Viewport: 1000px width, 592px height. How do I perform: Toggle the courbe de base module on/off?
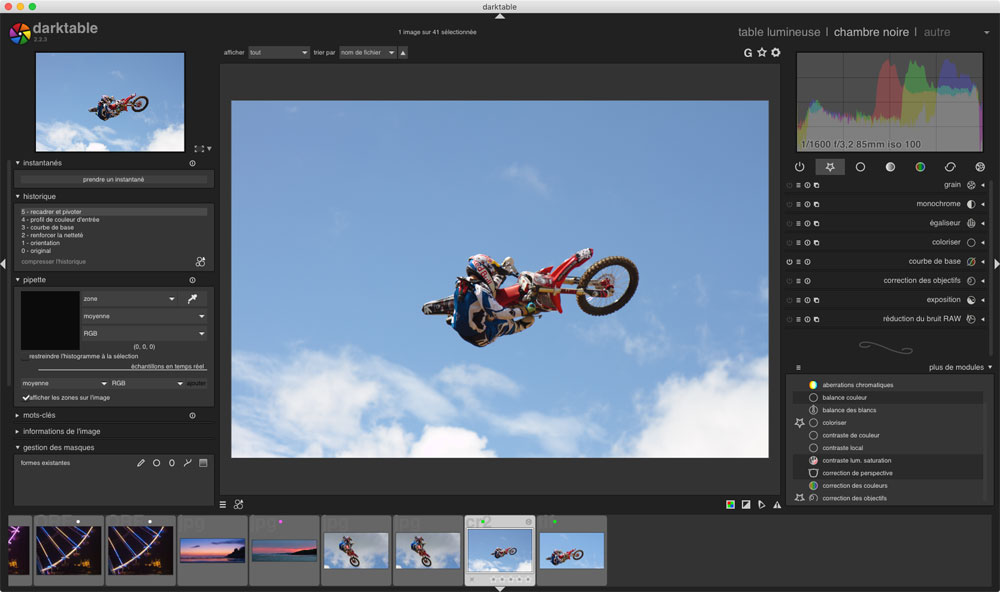pyautogui.click(x=789, y=262)
